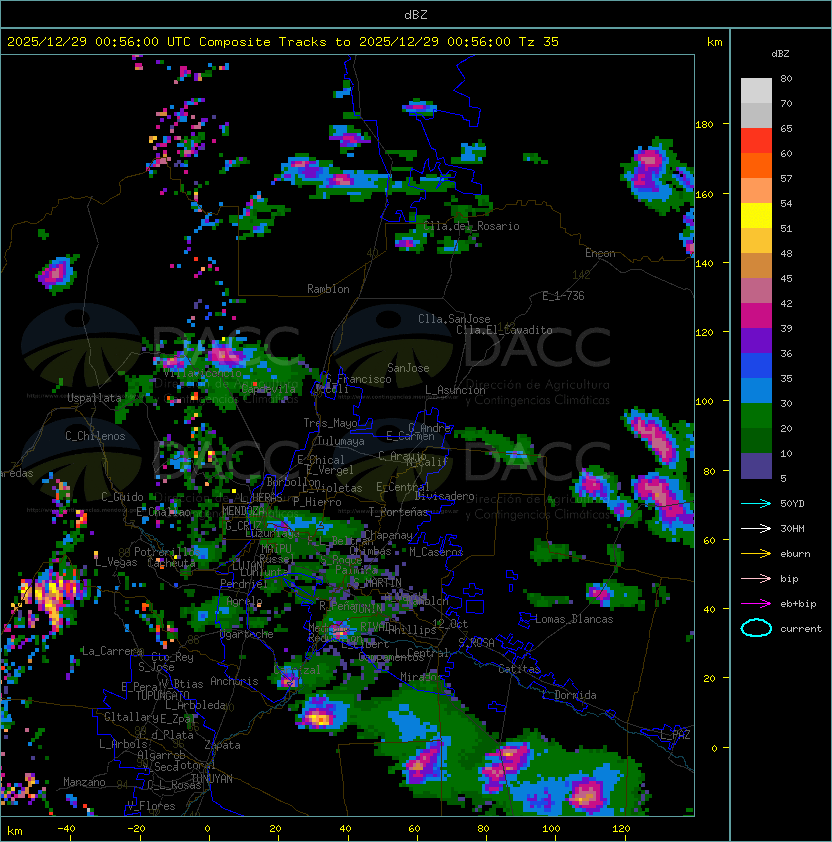Click the 'L_PAZ' place label

point(675,735)
